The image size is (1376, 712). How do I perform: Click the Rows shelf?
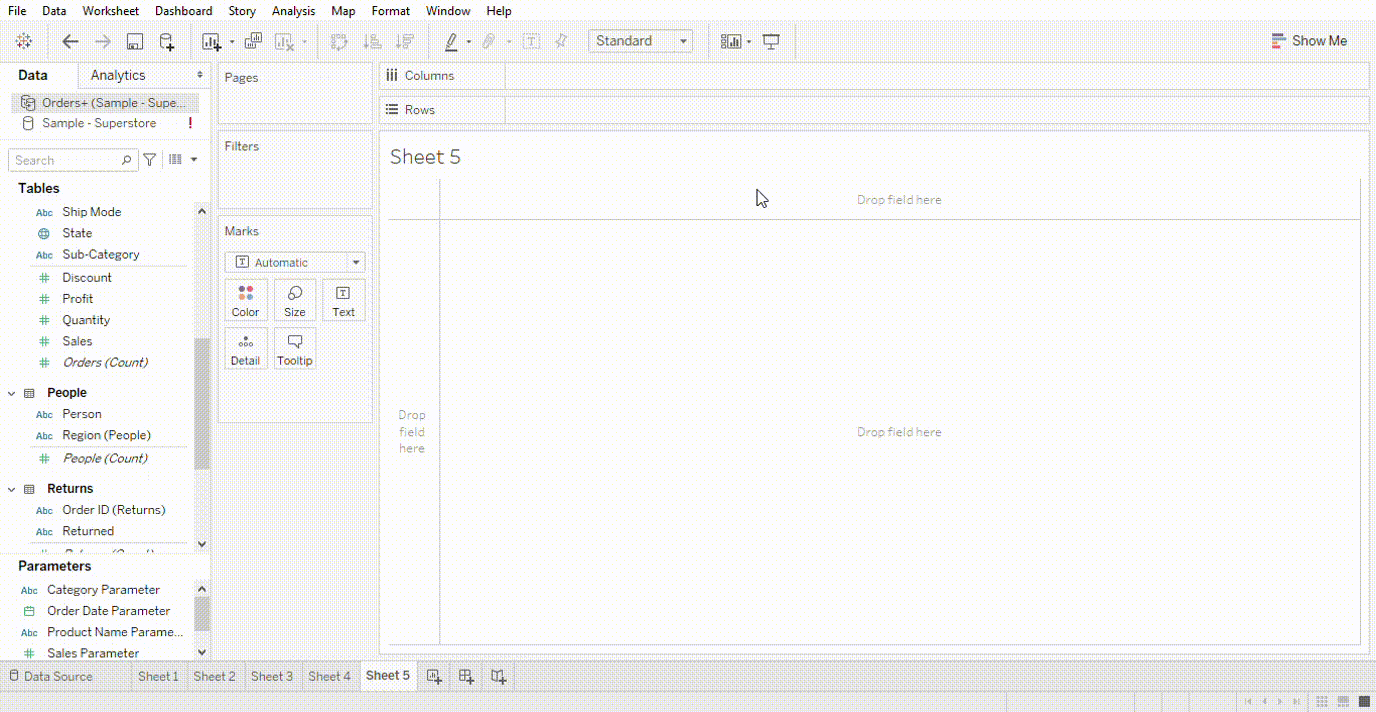[874, 110]
